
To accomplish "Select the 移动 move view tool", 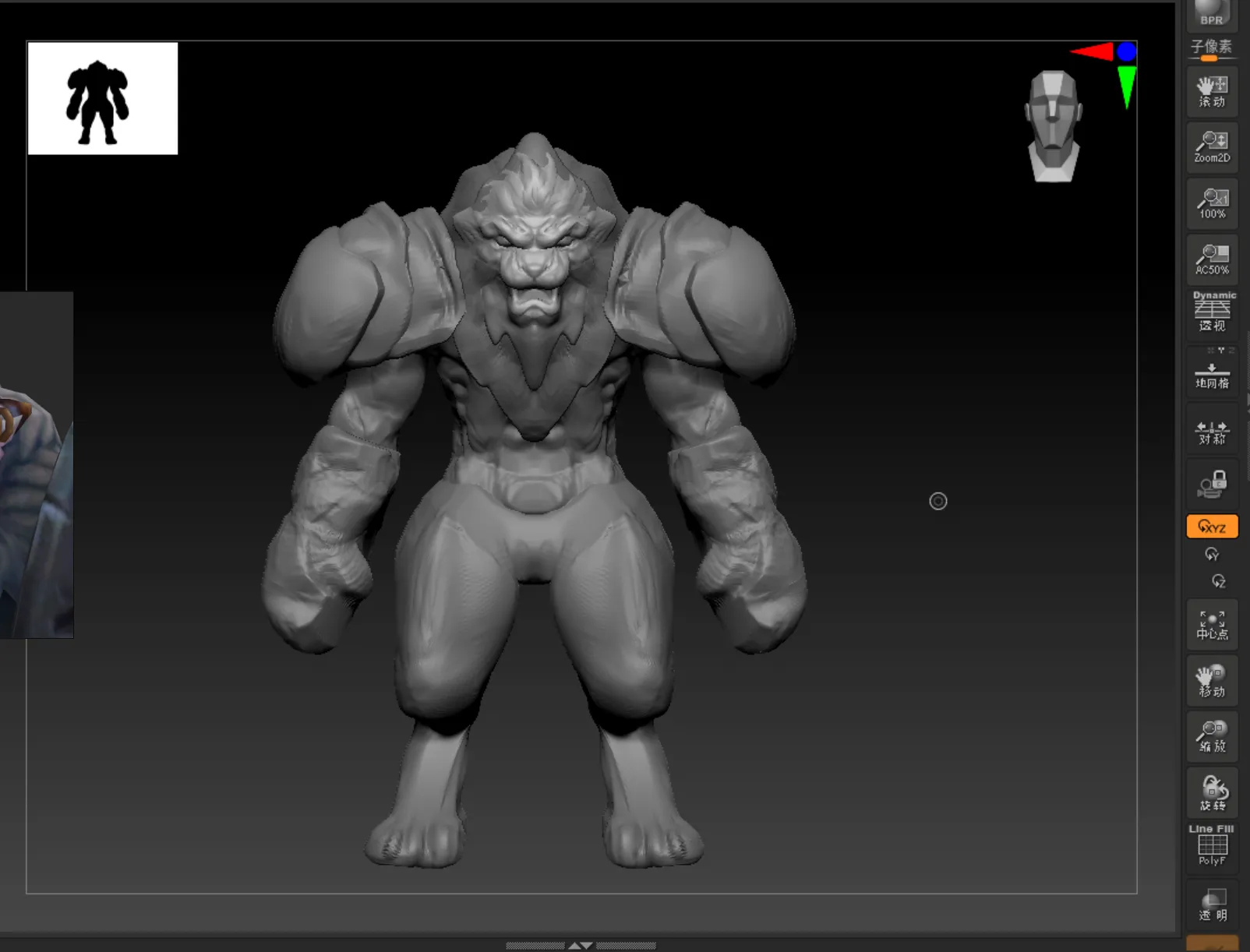I will coord(1212,681).
